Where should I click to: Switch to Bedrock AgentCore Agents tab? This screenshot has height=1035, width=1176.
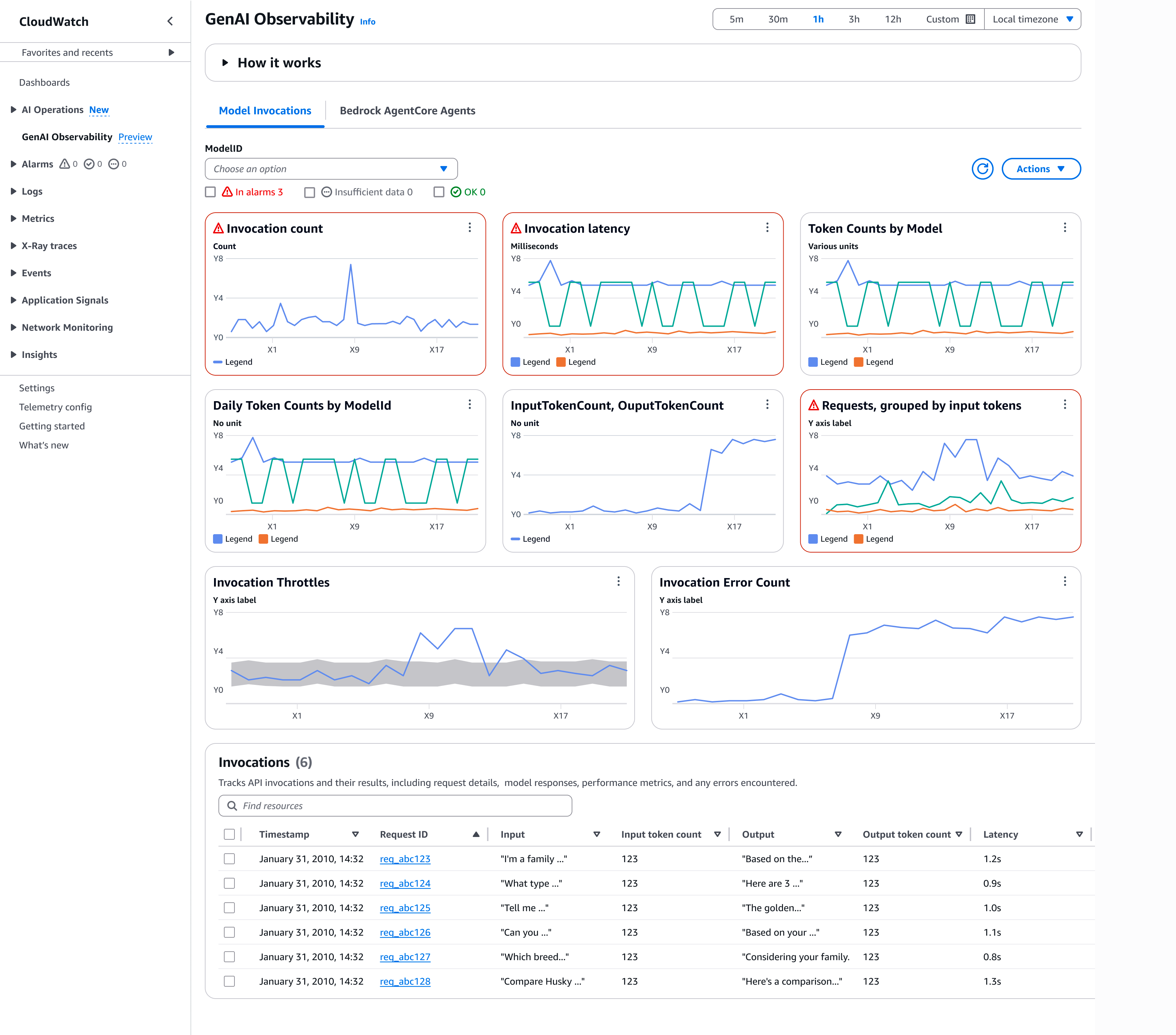pos(407,111)
